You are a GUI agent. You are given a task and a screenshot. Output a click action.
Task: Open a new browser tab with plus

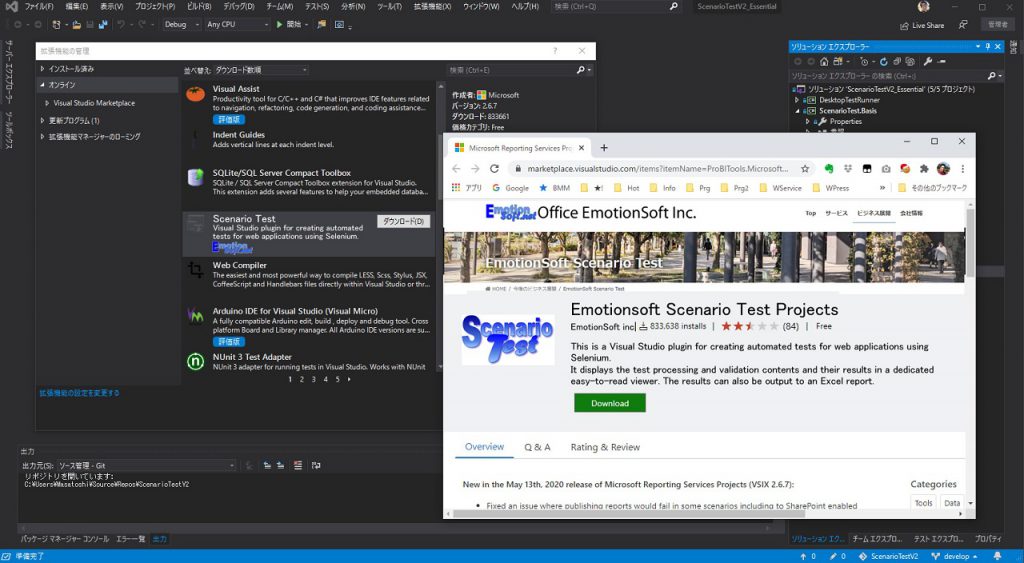point(604,148)
